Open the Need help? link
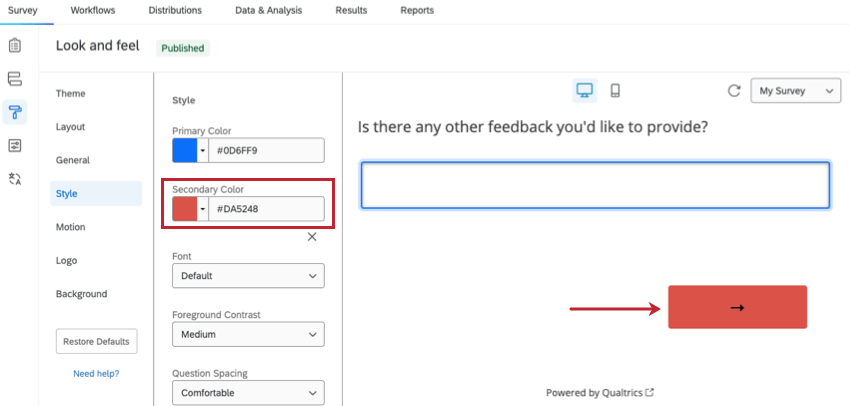The image size is (850, 406). (96, 374)
